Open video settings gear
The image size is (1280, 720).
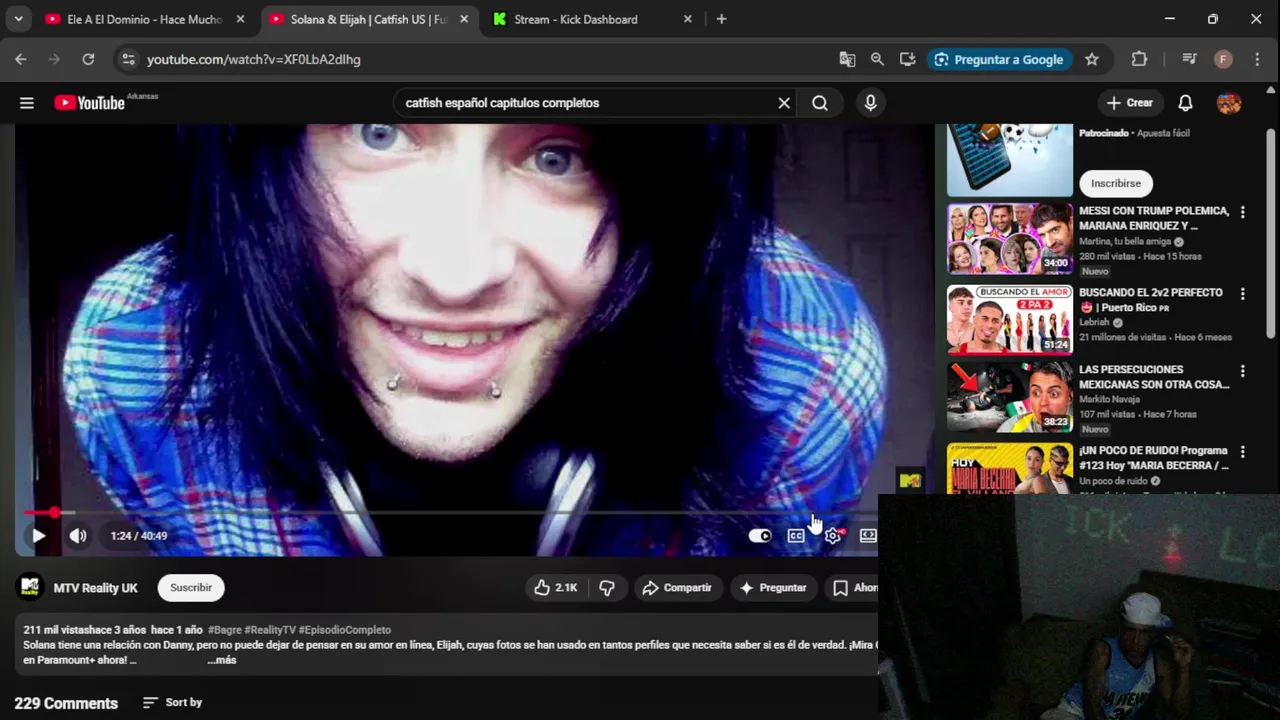(x=833, y=536)
